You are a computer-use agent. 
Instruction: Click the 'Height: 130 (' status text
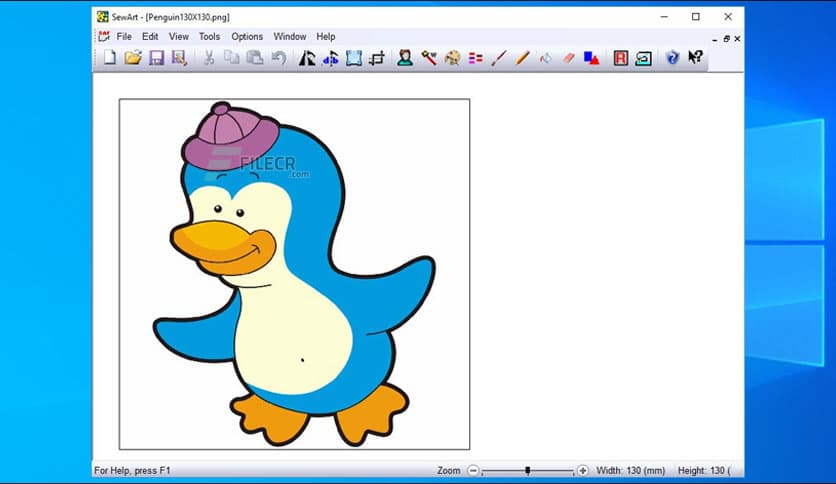click(704, 471)
